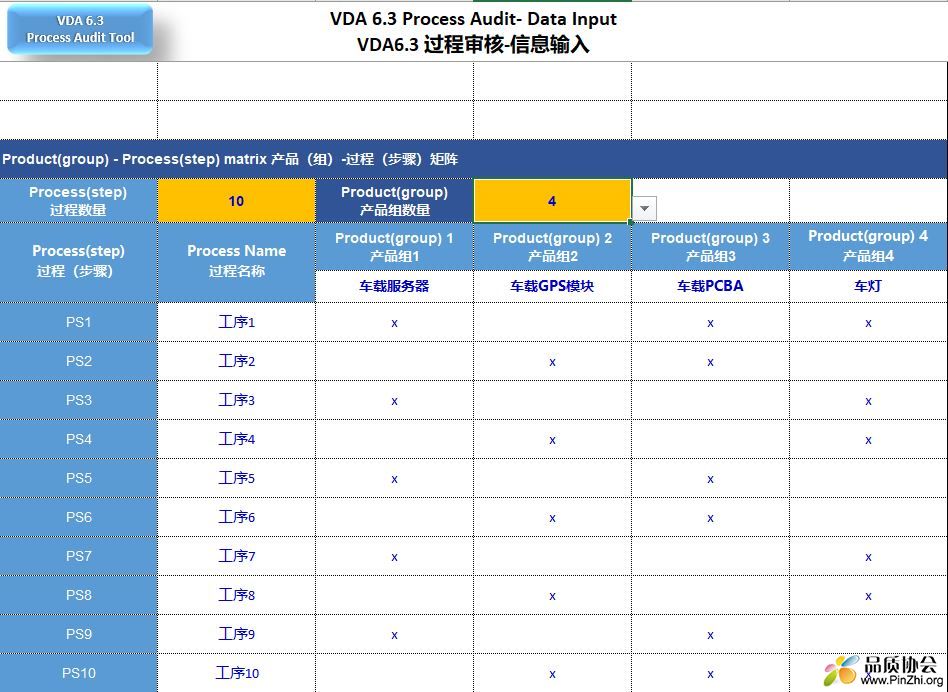
Task: Select the process name cell 工序4
Action: pos(236,439)
